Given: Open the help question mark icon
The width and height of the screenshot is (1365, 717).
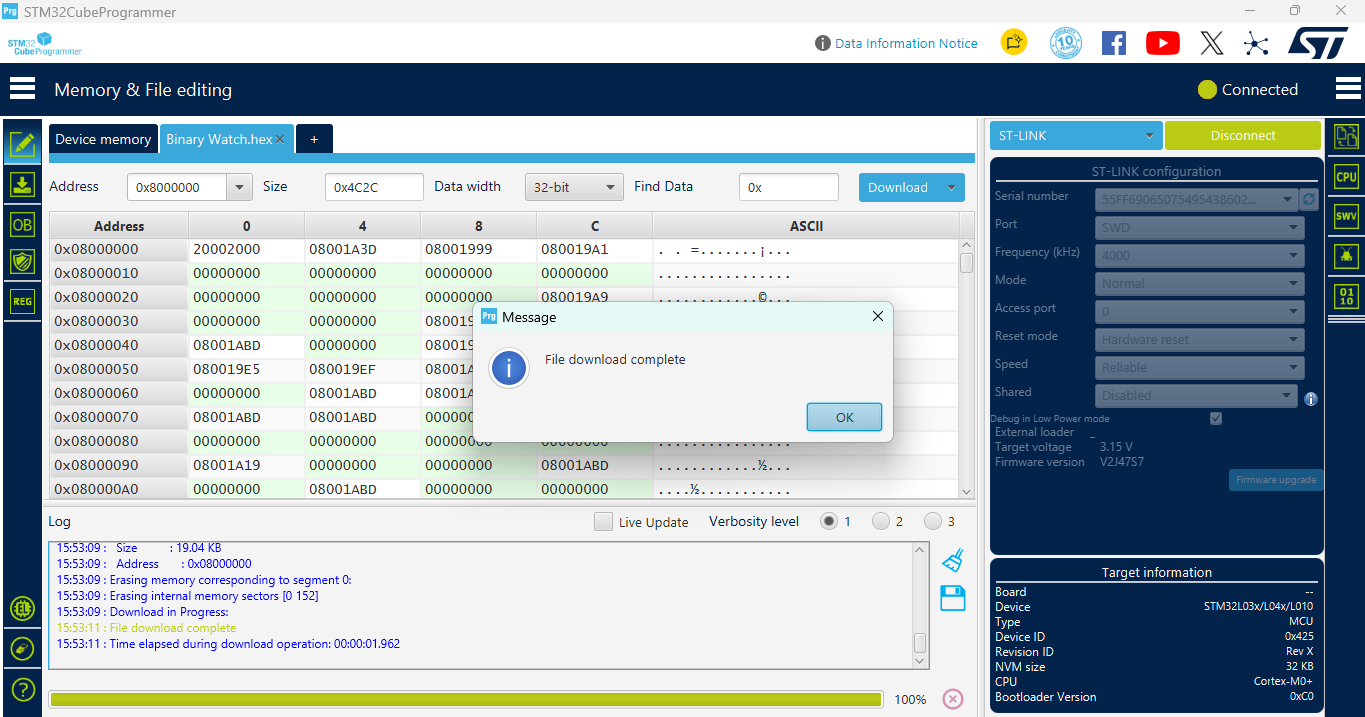Looking at the screenshot, I should pos(22,690).
